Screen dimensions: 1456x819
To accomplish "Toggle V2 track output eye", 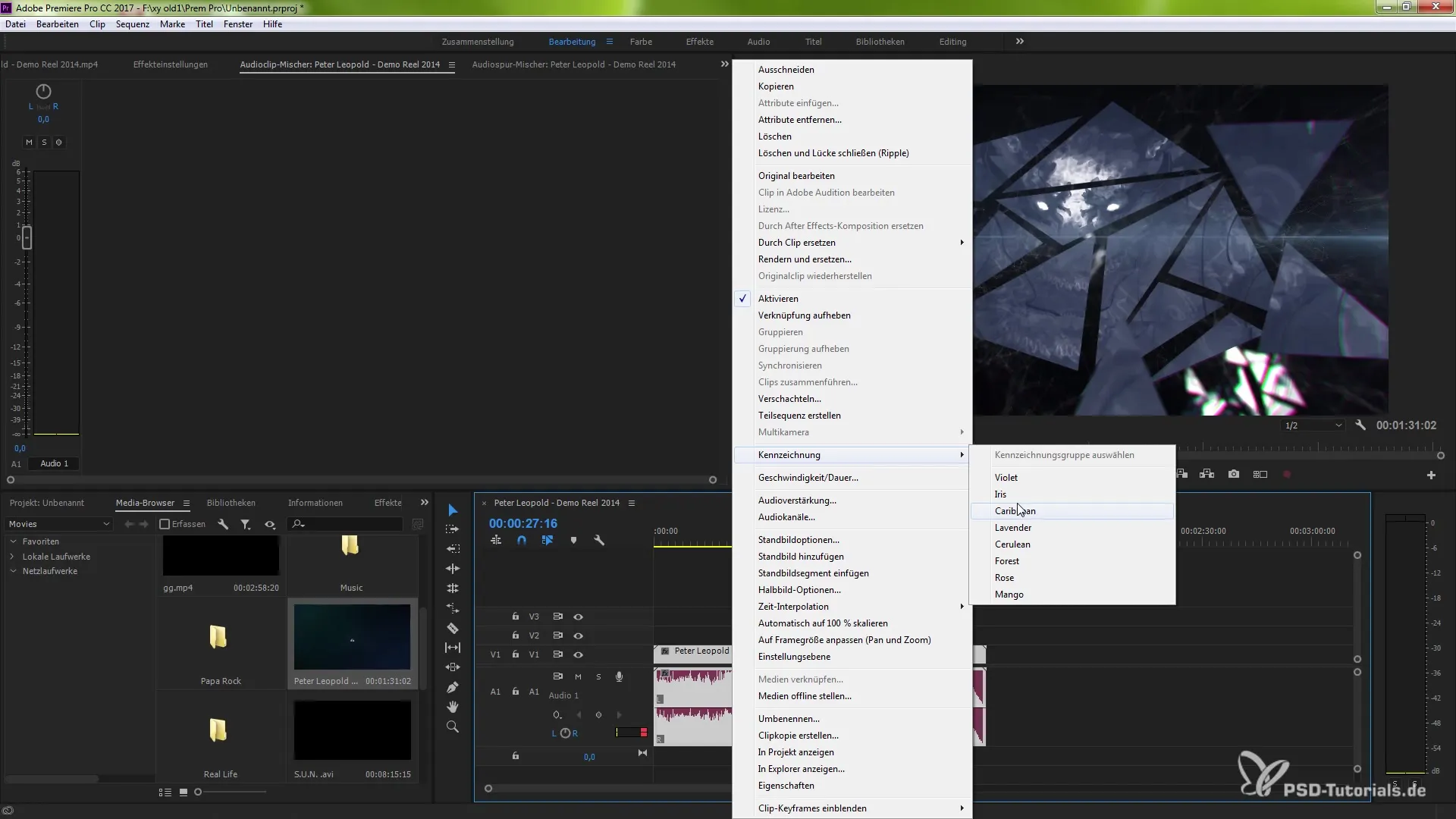I will click(578, 635).
